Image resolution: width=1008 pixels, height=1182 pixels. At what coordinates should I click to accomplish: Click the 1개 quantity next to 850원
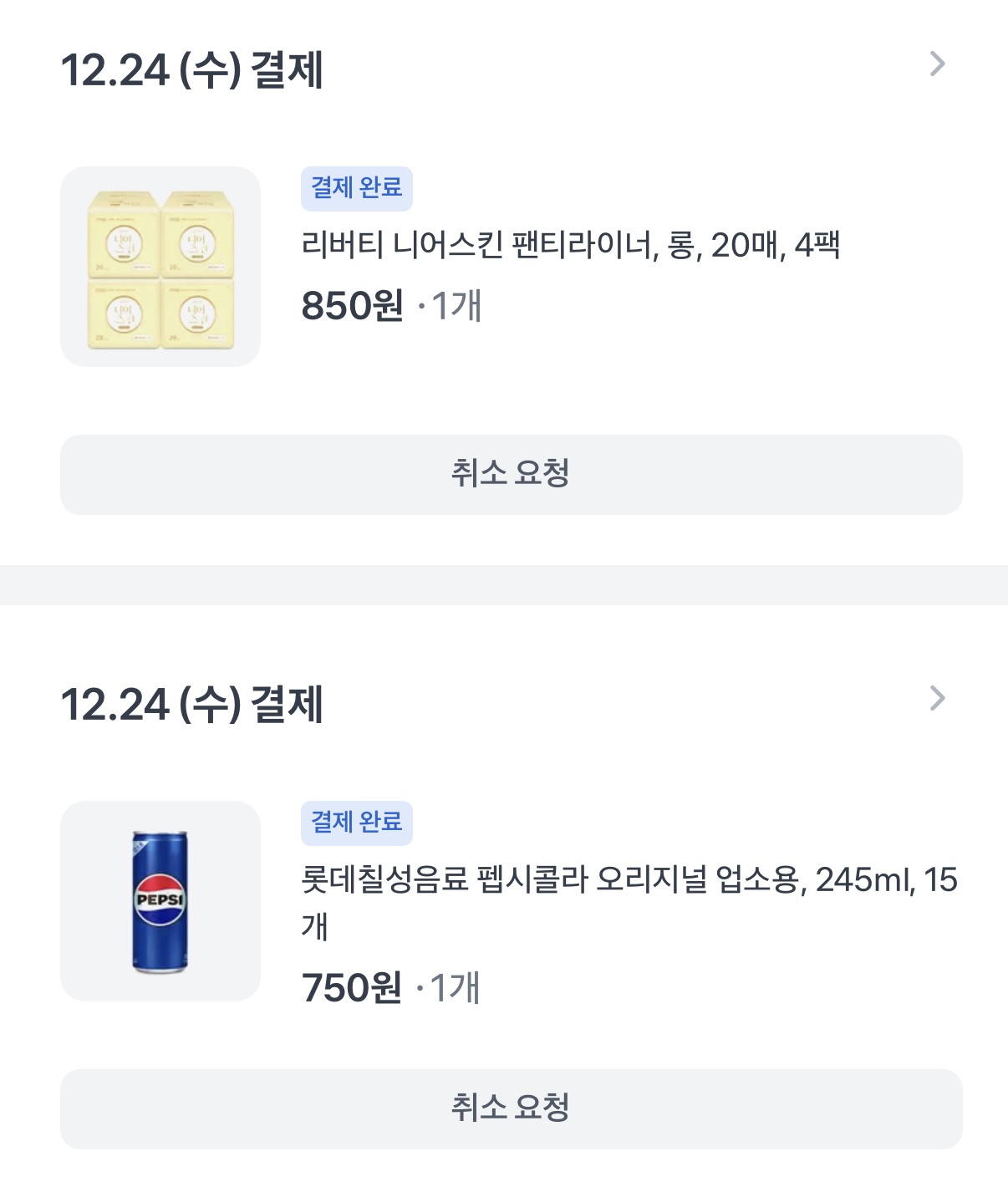click(x=456, y=306)
